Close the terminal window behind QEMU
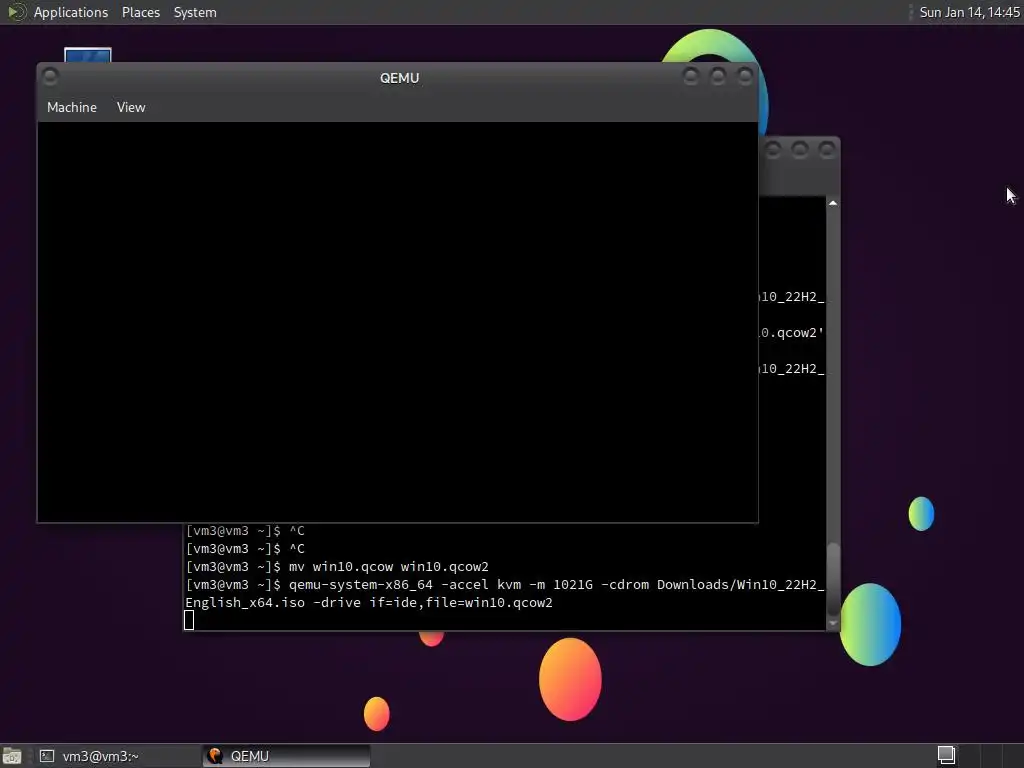The image size is (1024, 768). [827, 150]
